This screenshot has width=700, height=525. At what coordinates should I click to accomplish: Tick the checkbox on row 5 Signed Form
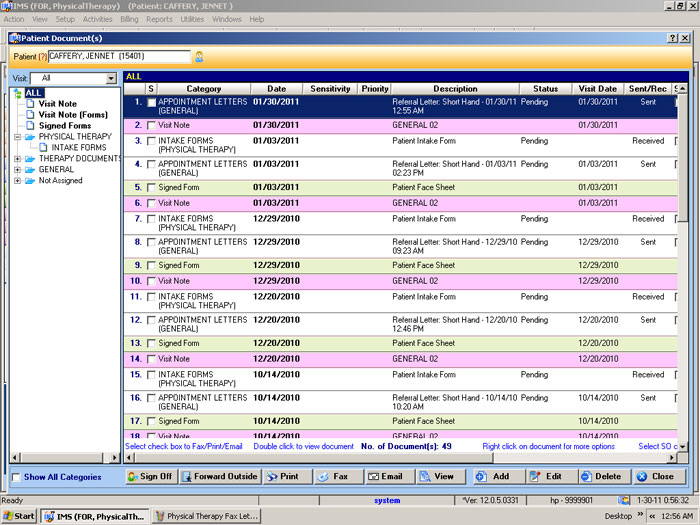152,187
